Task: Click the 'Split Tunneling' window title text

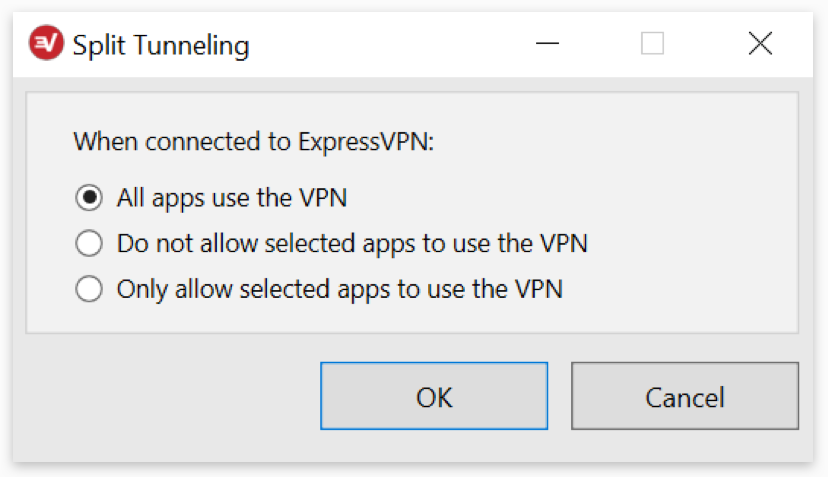Action: pyautogui.click(x=161, y=45)
